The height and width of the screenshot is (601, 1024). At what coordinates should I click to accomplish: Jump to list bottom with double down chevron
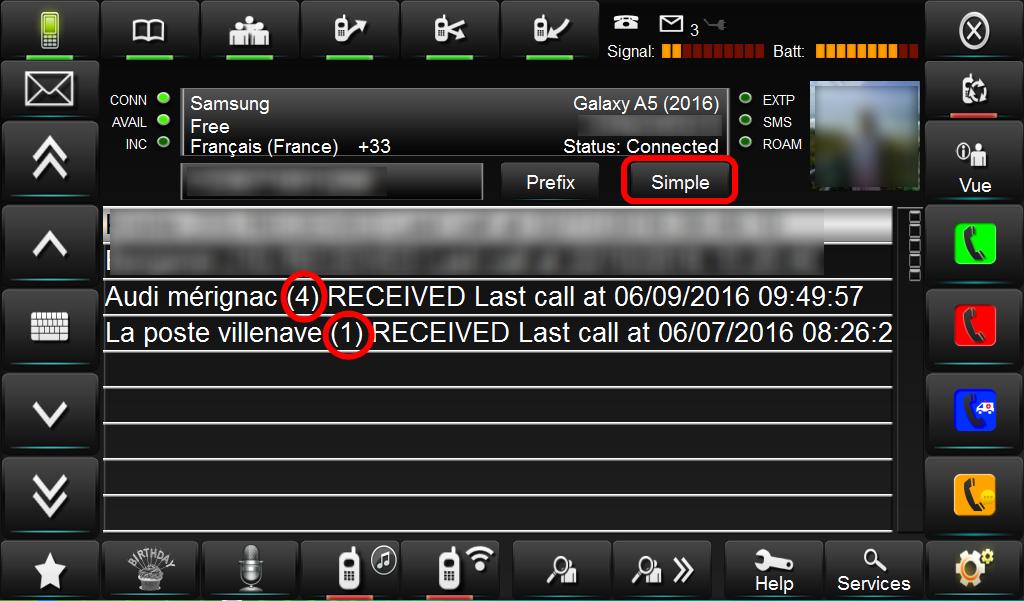click(50, 495)
